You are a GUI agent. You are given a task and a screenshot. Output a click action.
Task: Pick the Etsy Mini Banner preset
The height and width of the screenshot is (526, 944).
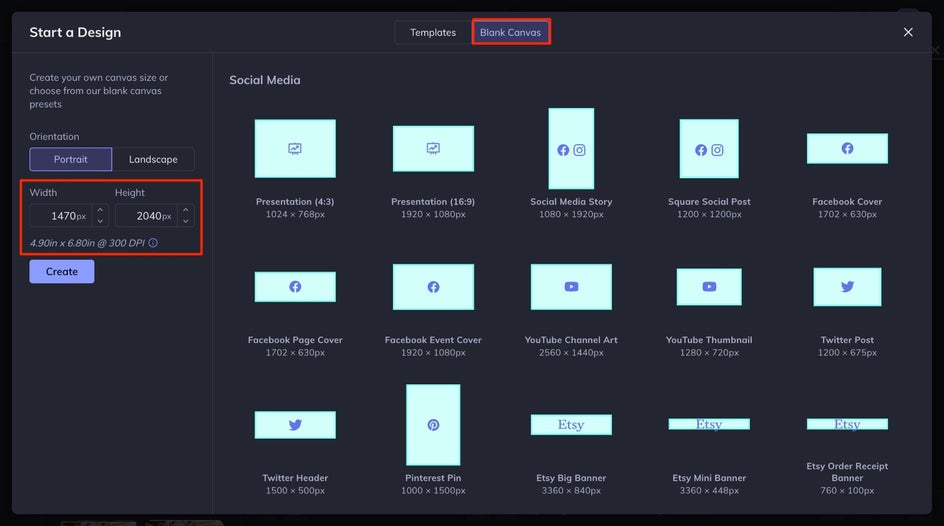pos(709,424)
